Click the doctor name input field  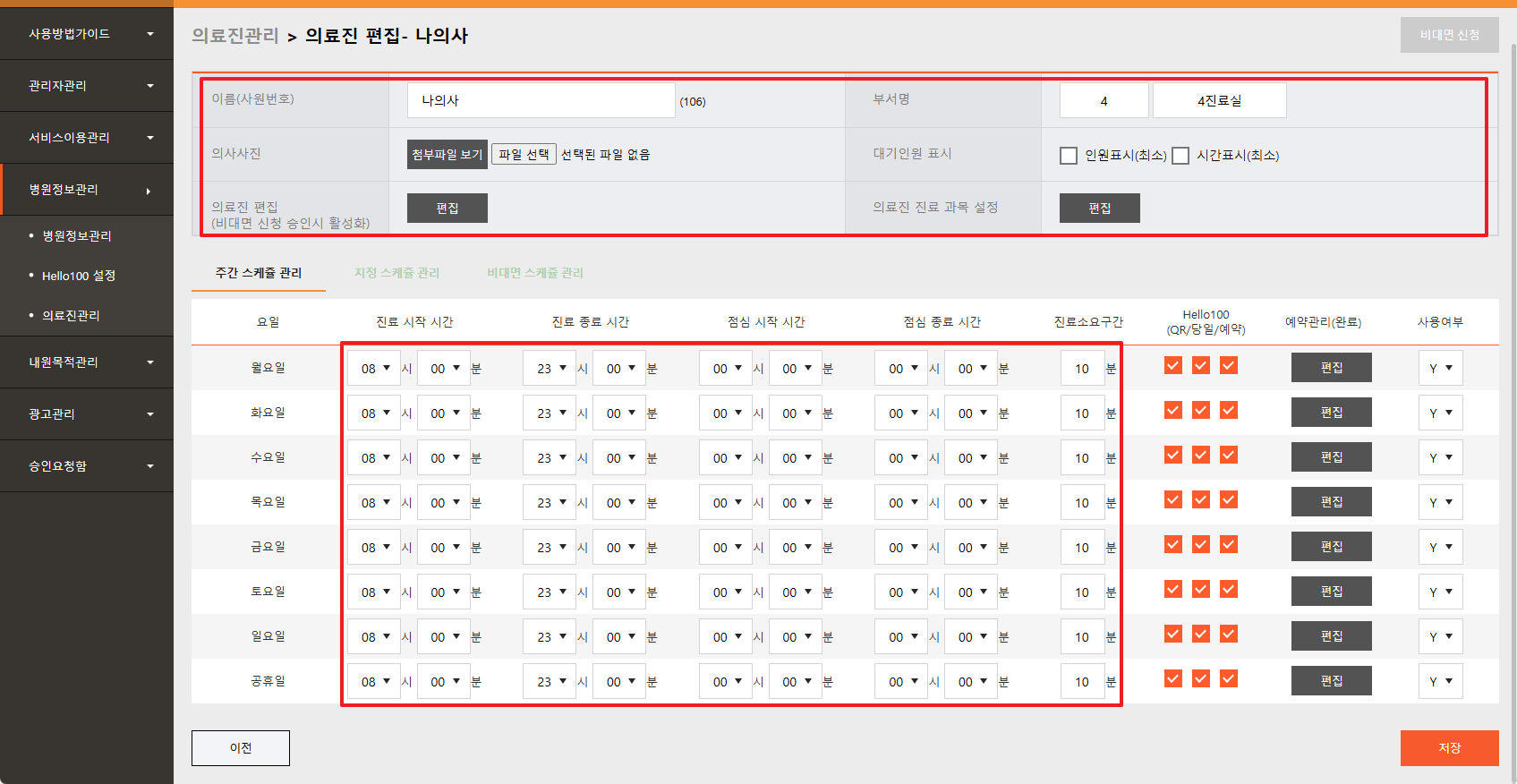541,100
